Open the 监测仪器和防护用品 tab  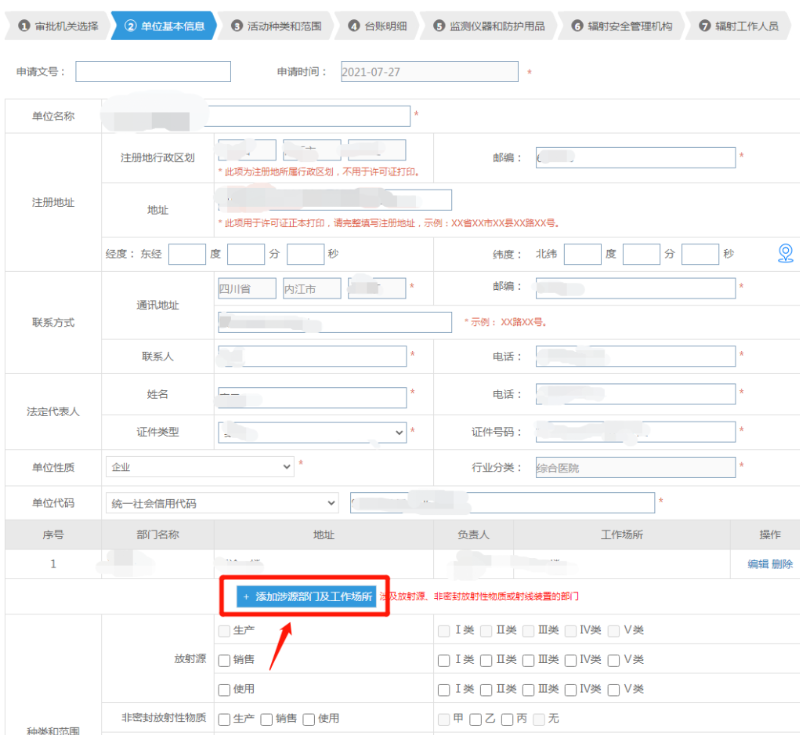(x=488, y=26)
